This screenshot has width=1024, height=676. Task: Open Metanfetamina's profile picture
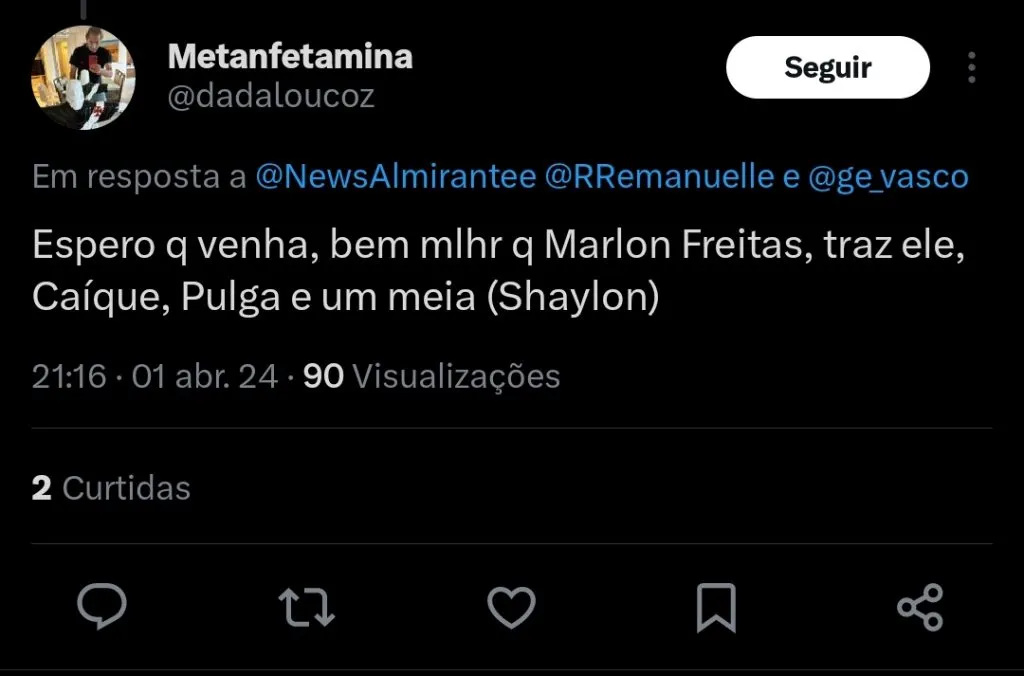point(83,78)
